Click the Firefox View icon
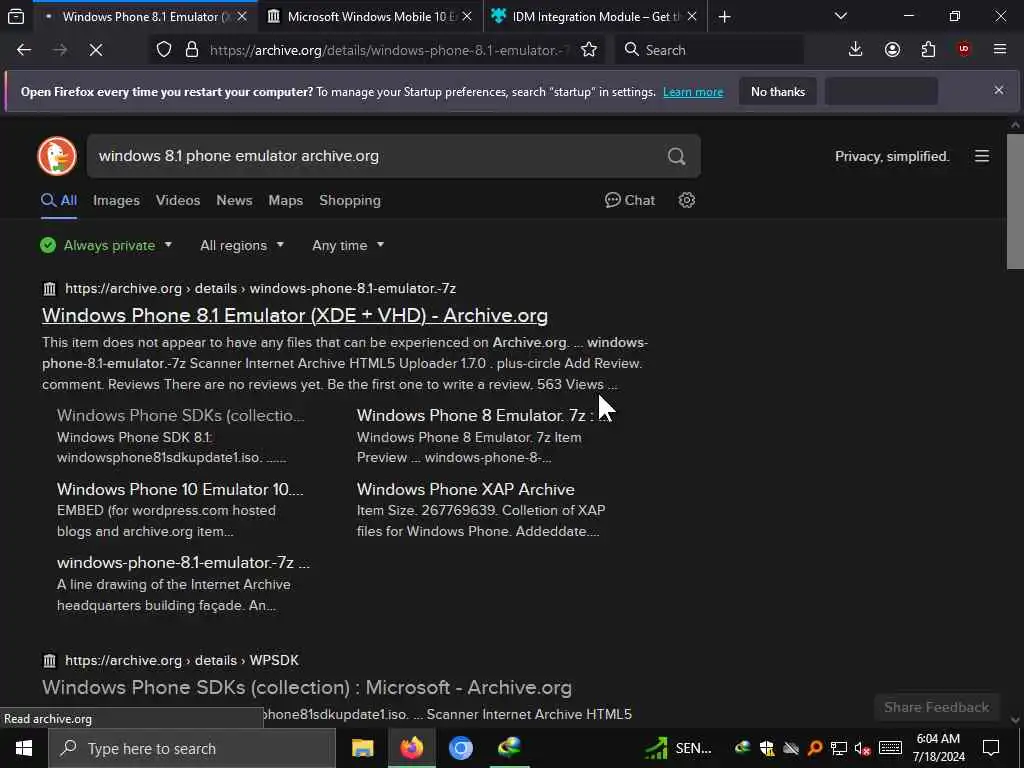Viewport: 1024px width, 768px height. point(16,16)
